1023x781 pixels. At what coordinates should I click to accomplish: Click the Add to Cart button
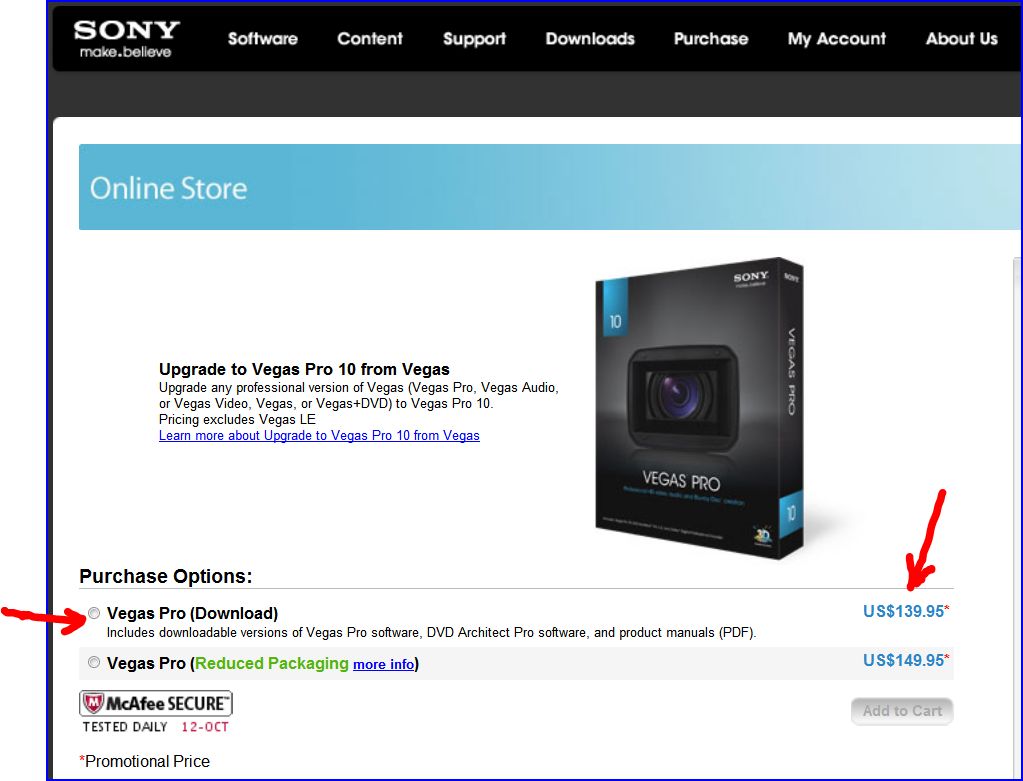tap(902, 711)
